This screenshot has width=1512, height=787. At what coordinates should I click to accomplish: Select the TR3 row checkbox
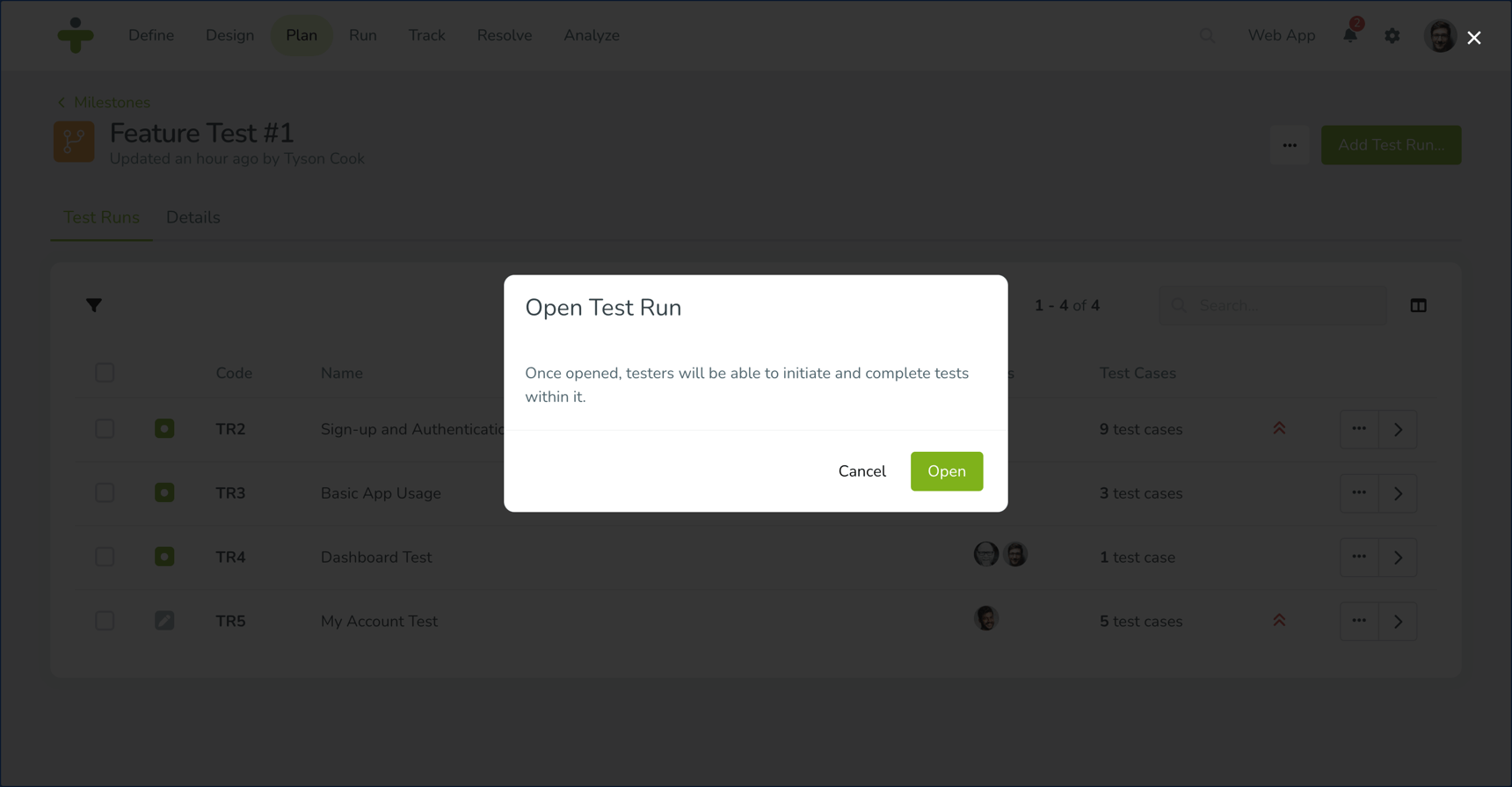point(105,493)
